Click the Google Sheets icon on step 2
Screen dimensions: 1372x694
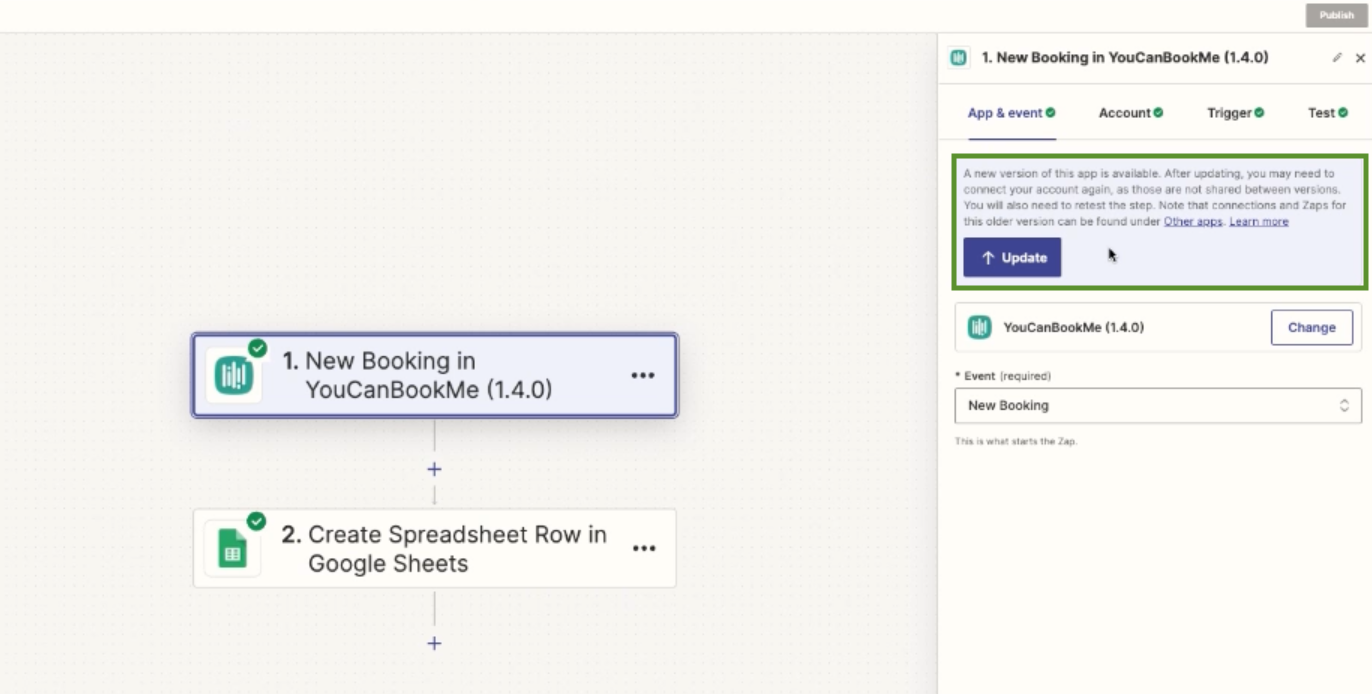tap(233, 548)
